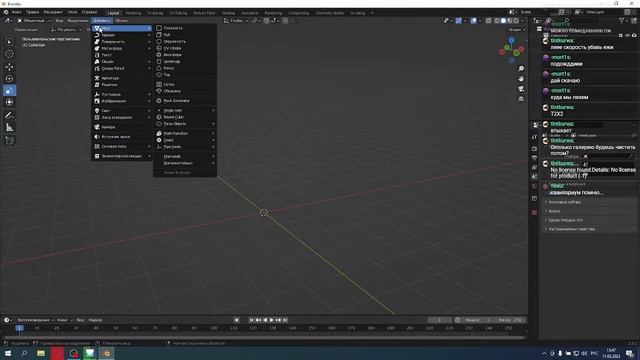Expand the Настраиваемые свойства panel
Image resolution: width=640 pixels, height=360 pixels.
point(589,229)
